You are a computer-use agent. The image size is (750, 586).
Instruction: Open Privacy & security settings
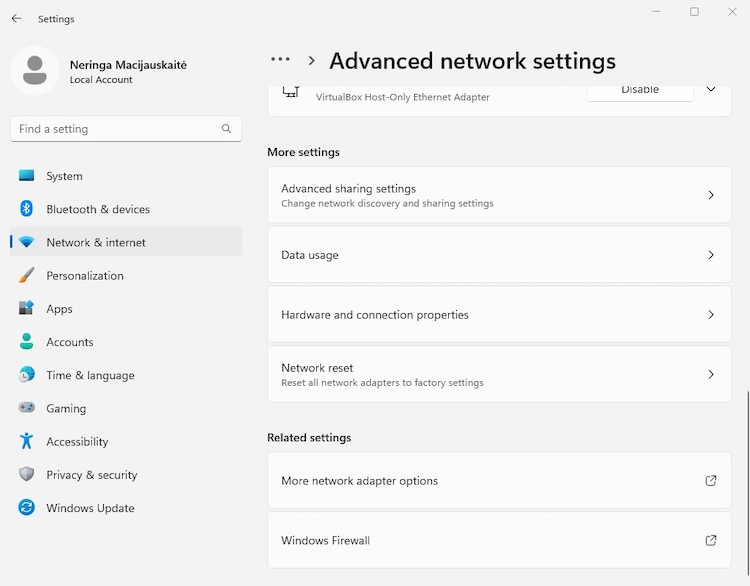coord(126,475)
